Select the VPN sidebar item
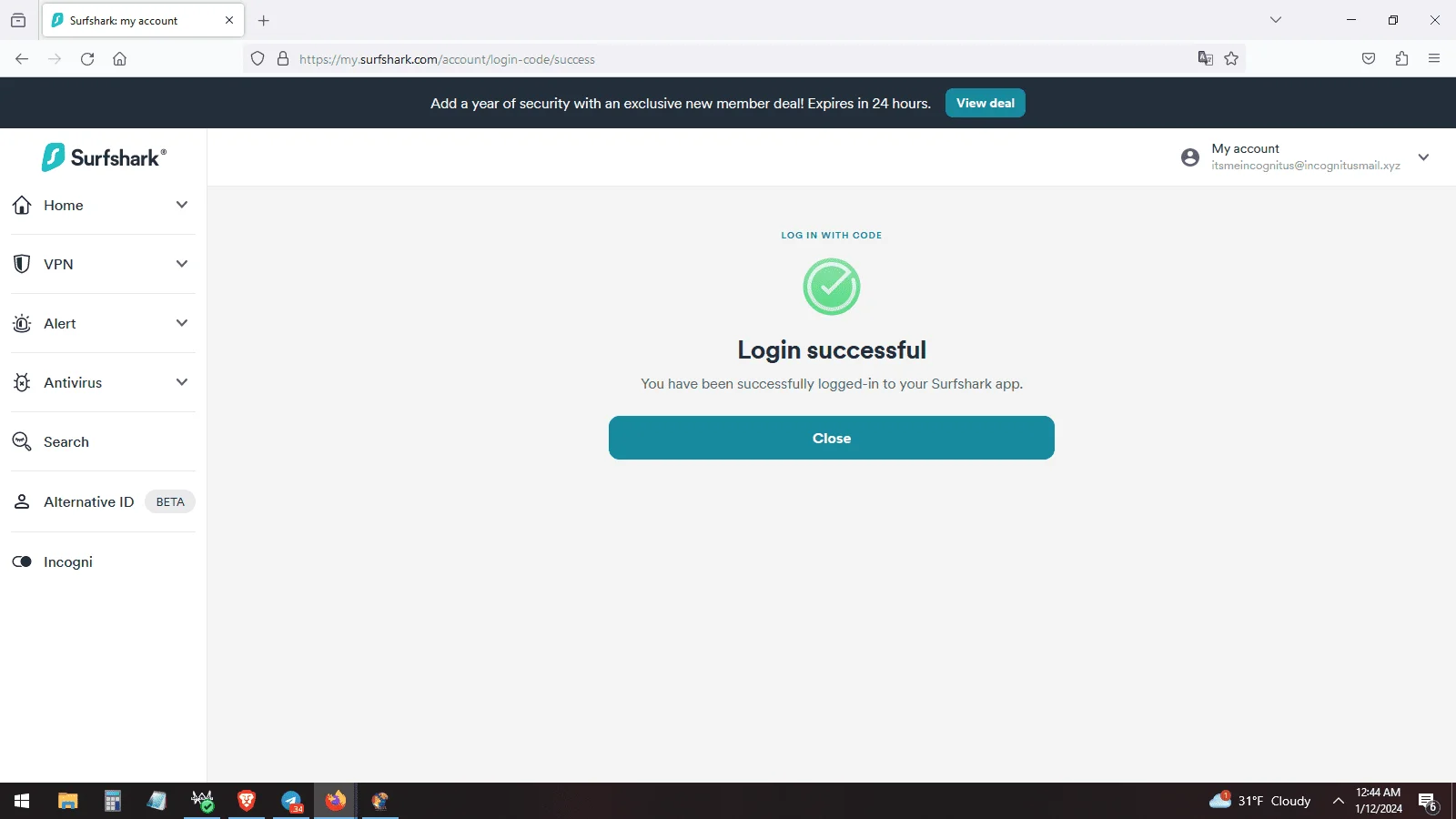This screenshot has width=1456, height=819. (x=103, y=265)
